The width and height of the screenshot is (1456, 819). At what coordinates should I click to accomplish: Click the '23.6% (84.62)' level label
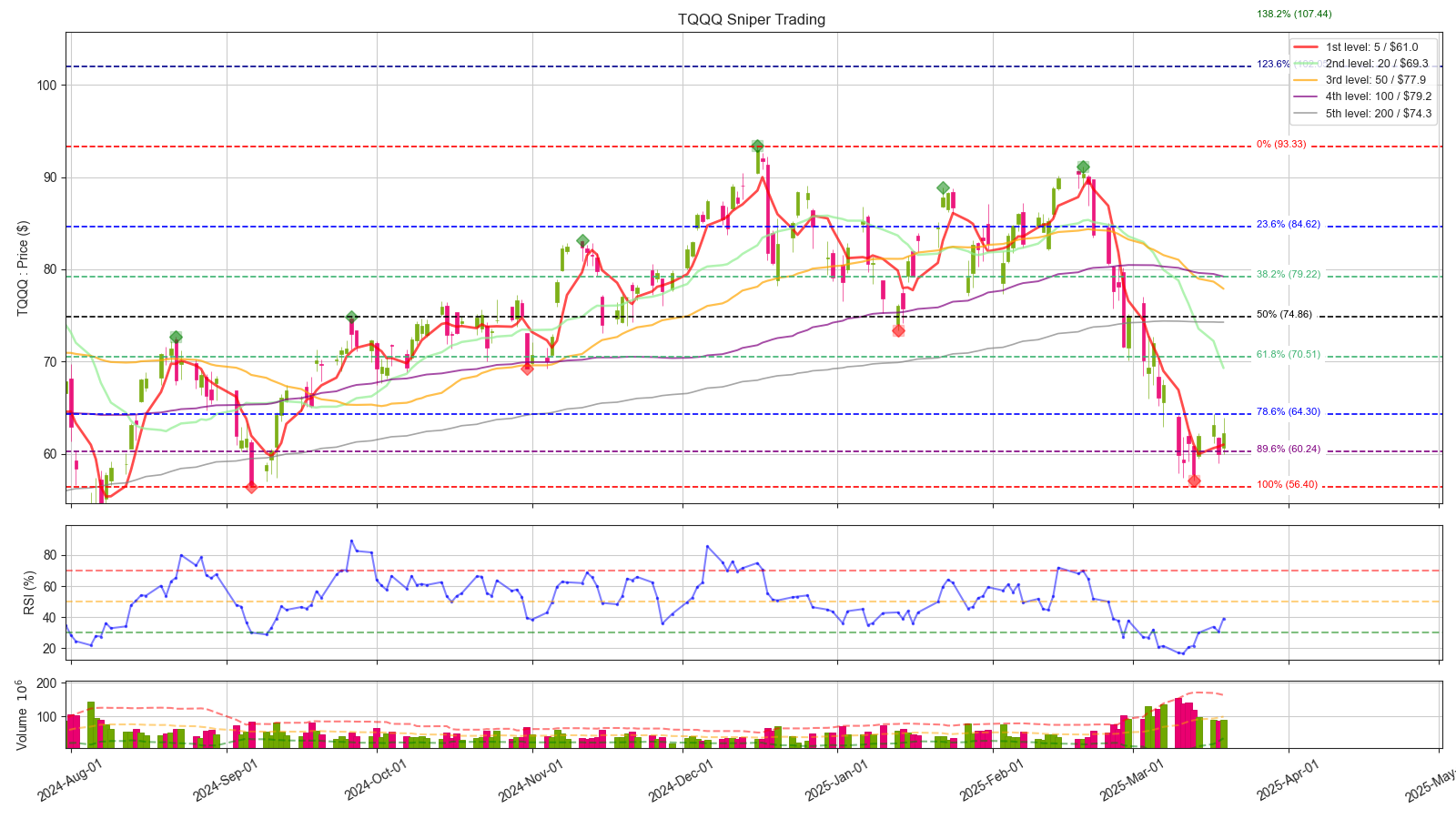tap(1289, 225)
